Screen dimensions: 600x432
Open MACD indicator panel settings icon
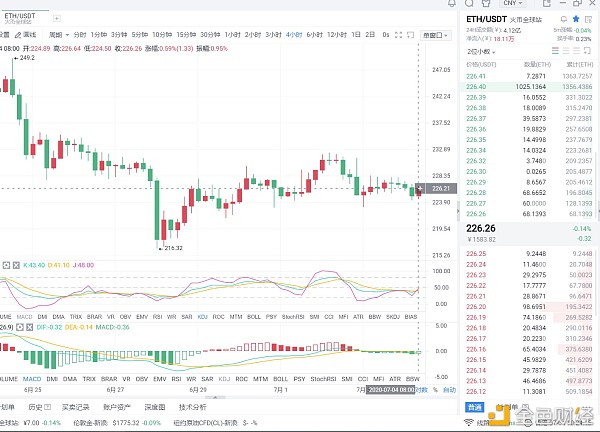point(20,327)
